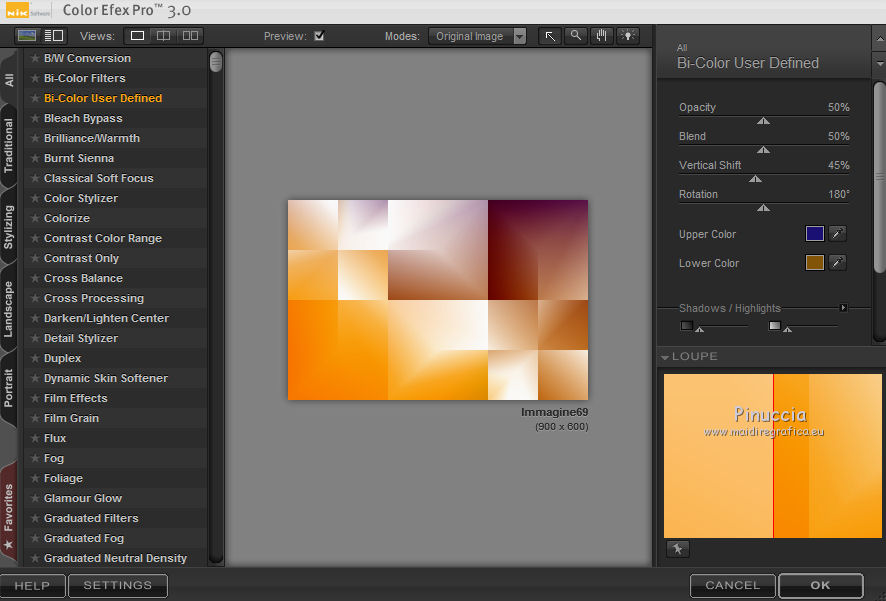Show filter list with image preview icon
886x601 pixels.
tap(27, 36)
